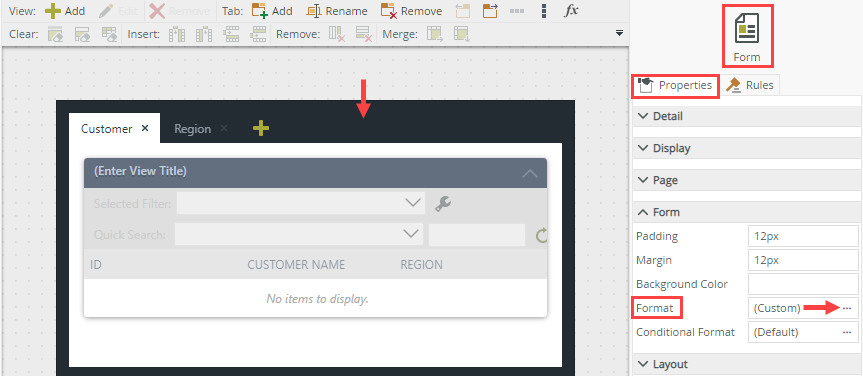
Task: Select the Form icon in the panel
Action: point(747,35)
